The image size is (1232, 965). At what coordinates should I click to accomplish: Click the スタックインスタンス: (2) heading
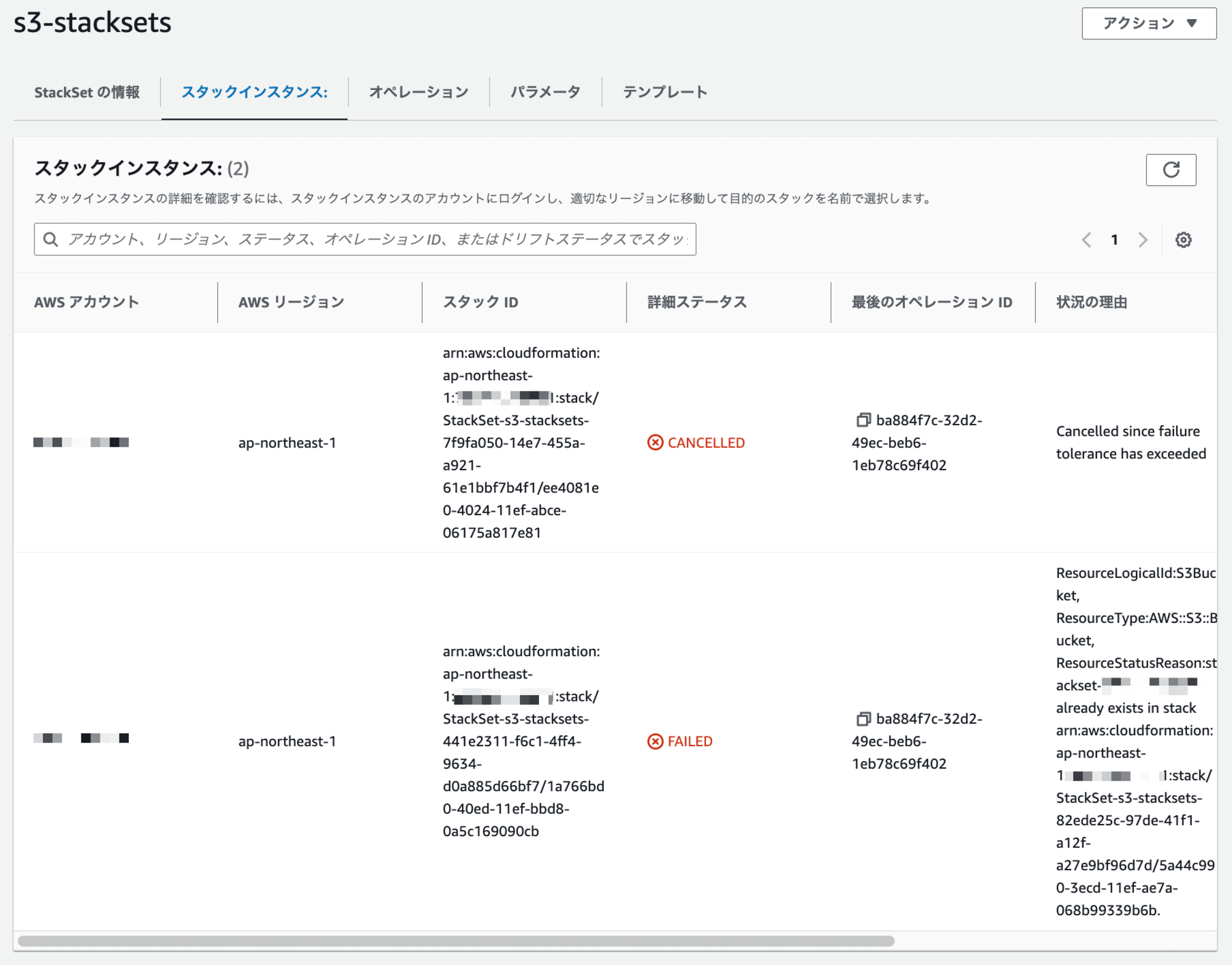click(142, 168)
